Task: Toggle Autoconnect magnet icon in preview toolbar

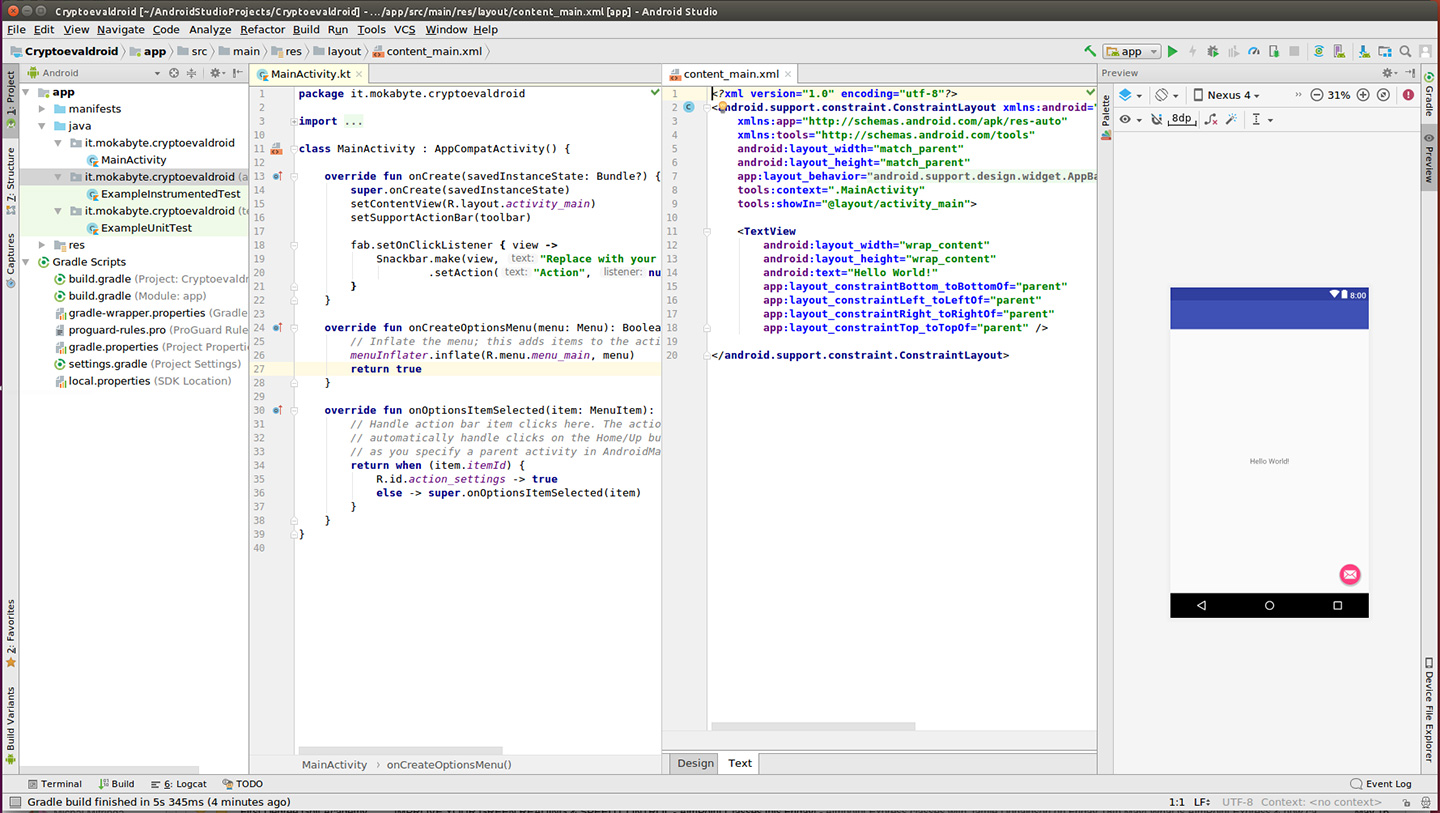Action: tap(1156, 119)
